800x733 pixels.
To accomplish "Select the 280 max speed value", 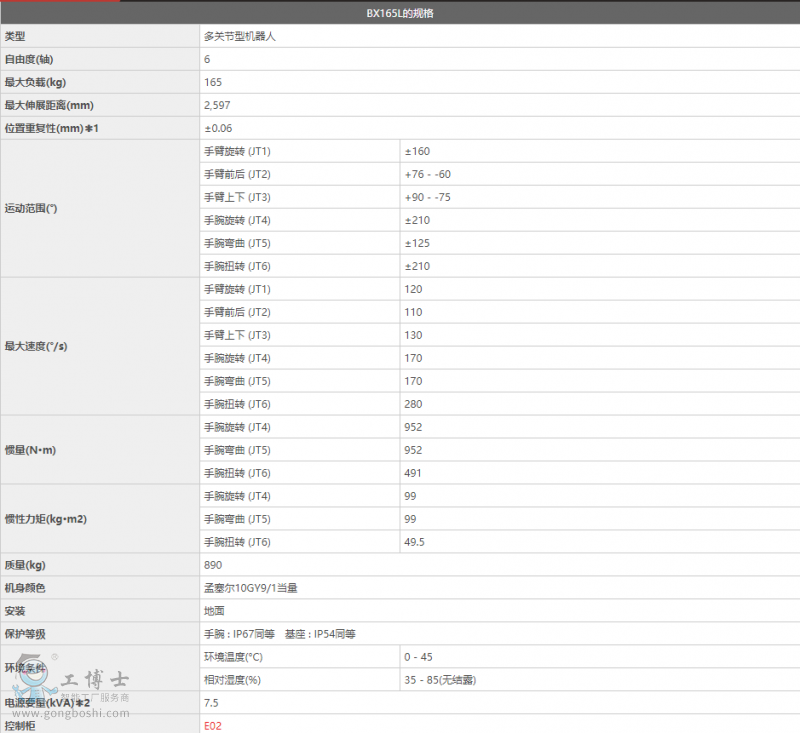I will pos(413,405).
